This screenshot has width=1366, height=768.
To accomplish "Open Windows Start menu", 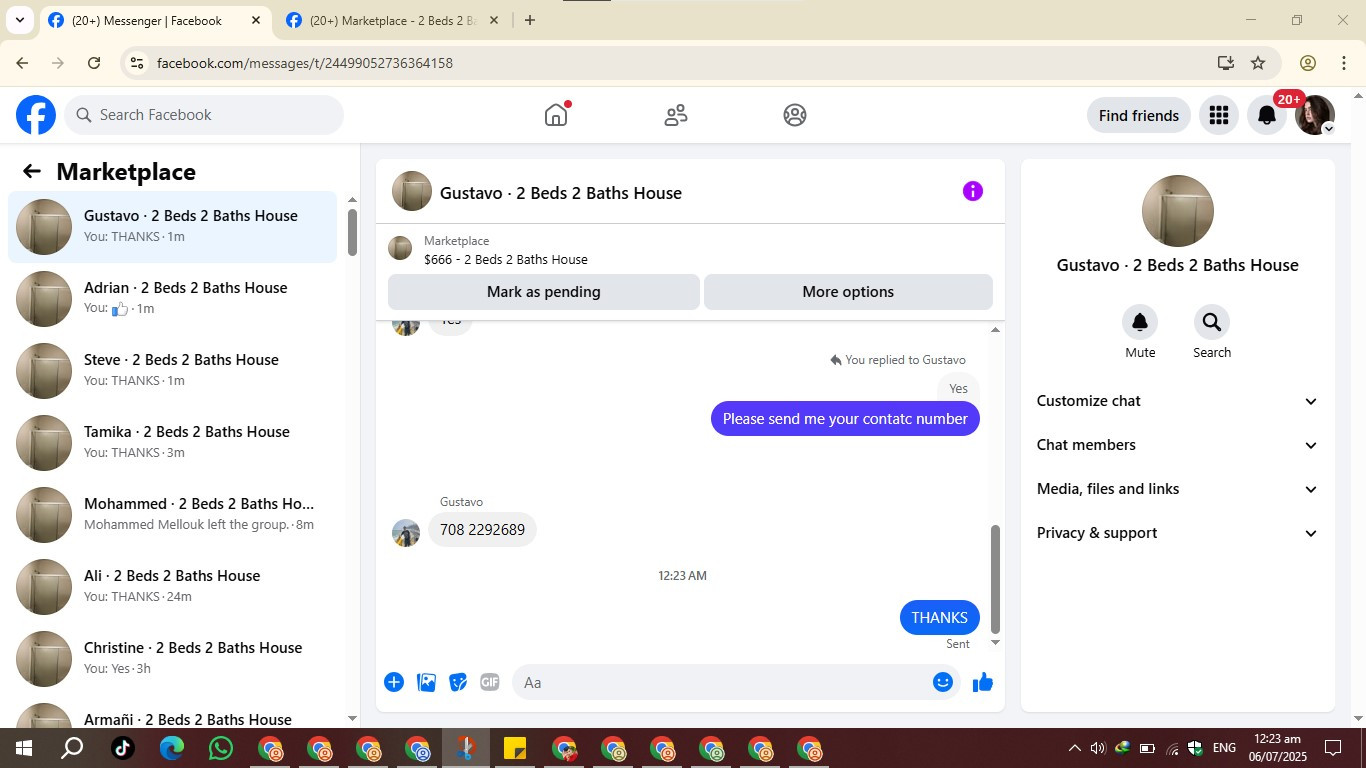I will tap(24, 748).
